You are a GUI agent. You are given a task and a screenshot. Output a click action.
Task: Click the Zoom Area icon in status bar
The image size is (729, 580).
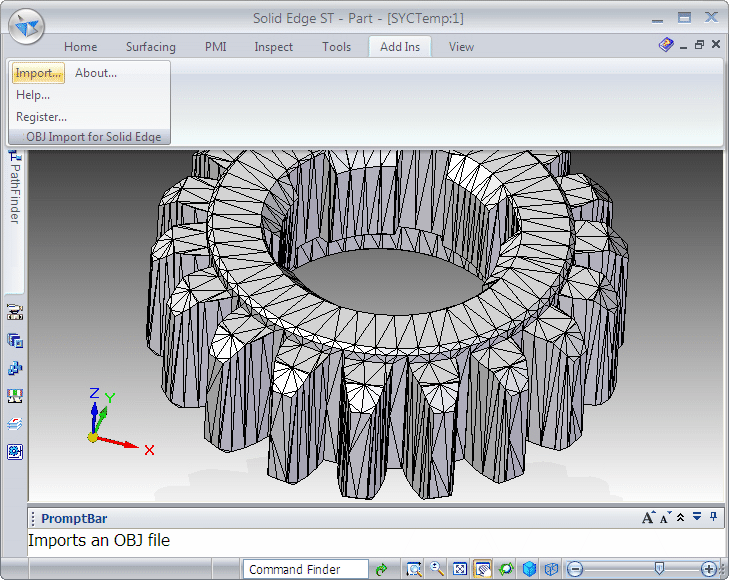[413, 569]
